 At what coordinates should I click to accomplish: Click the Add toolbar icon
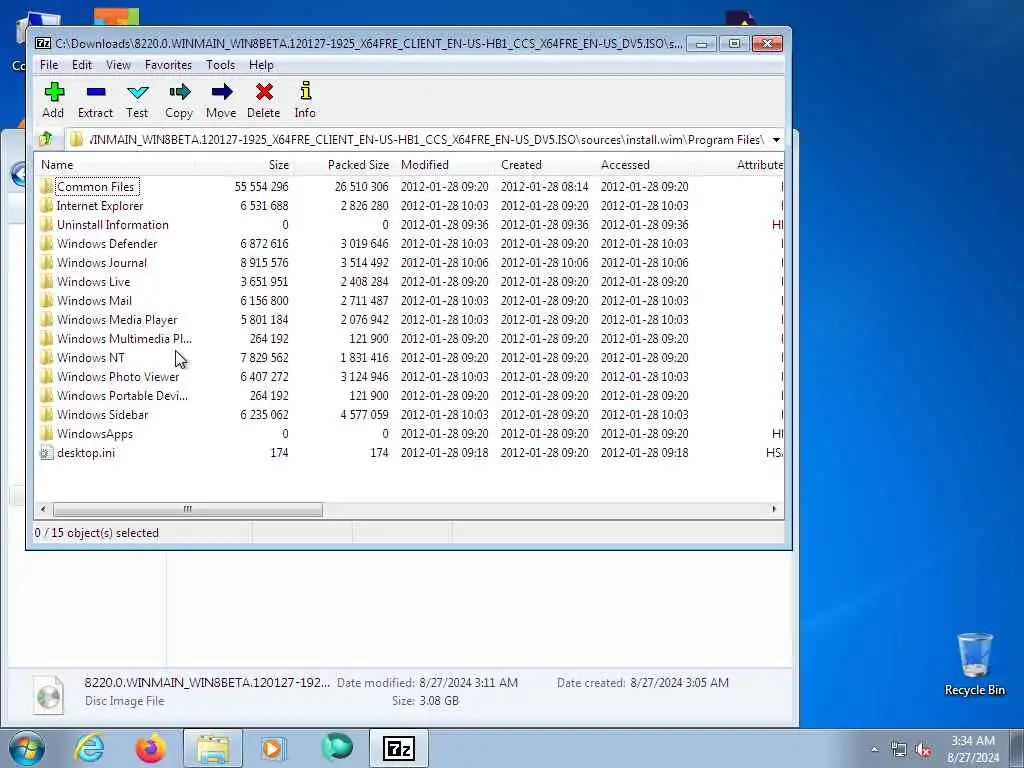click(x=54, y=92)
